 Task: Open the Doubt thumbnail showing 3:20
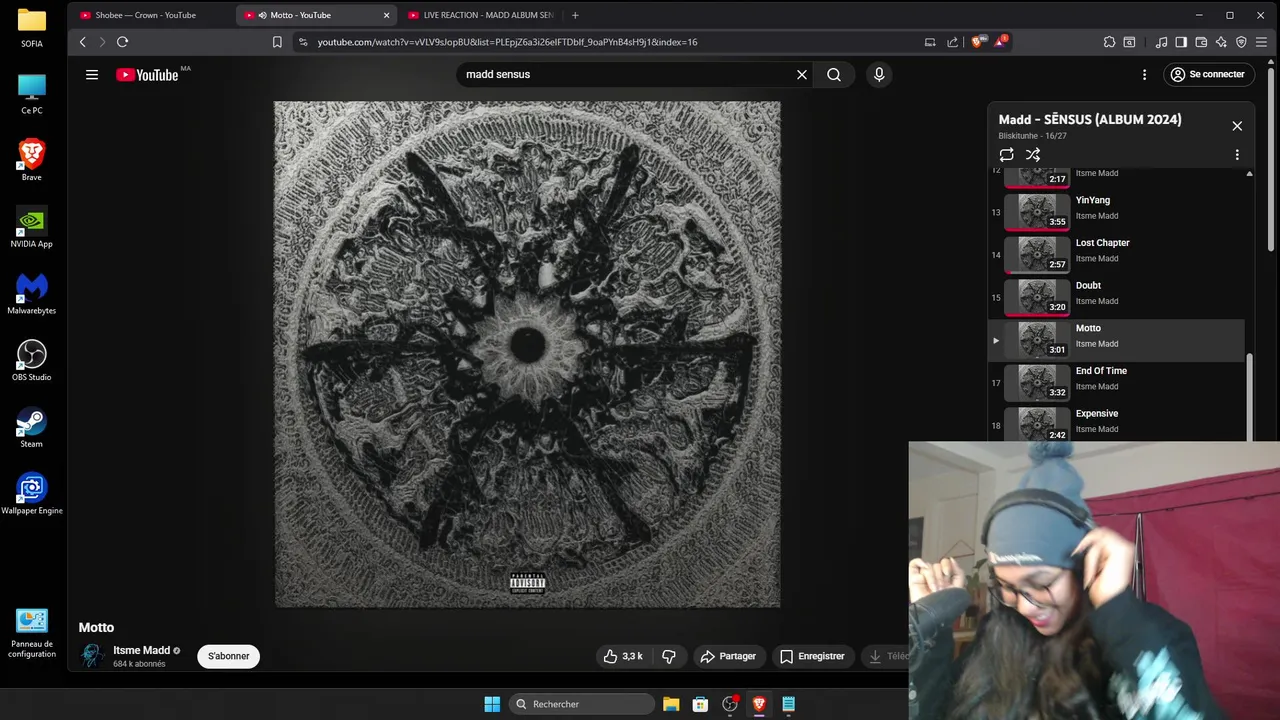(1037, 297)
